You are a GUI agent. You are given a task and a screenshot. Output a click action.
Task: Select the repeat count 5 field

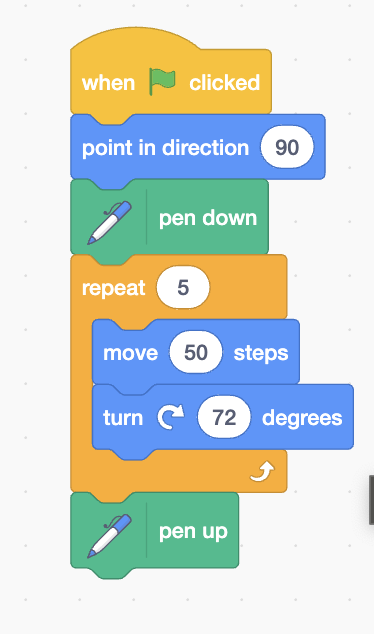click(183, 287)
